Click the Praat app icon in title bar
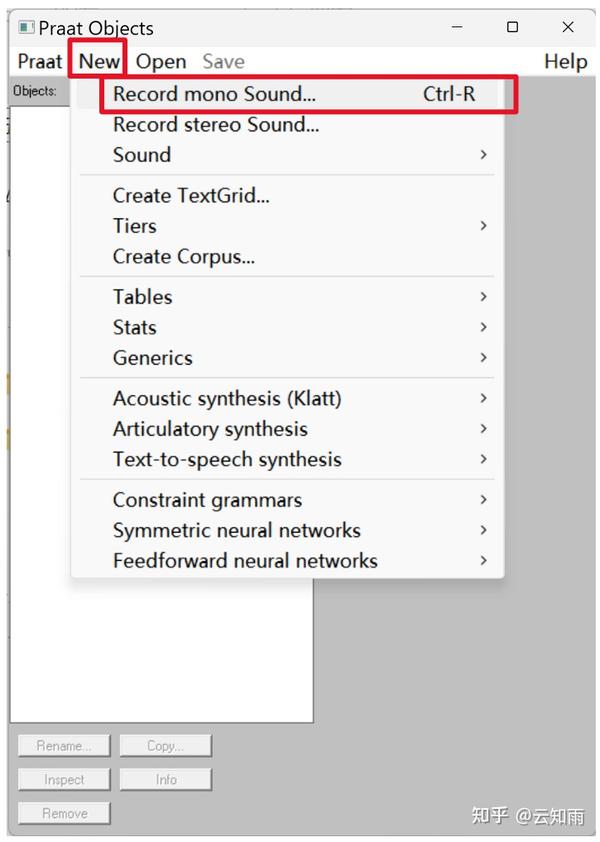Viewport: 600px width, 842px height. [27, 27]
